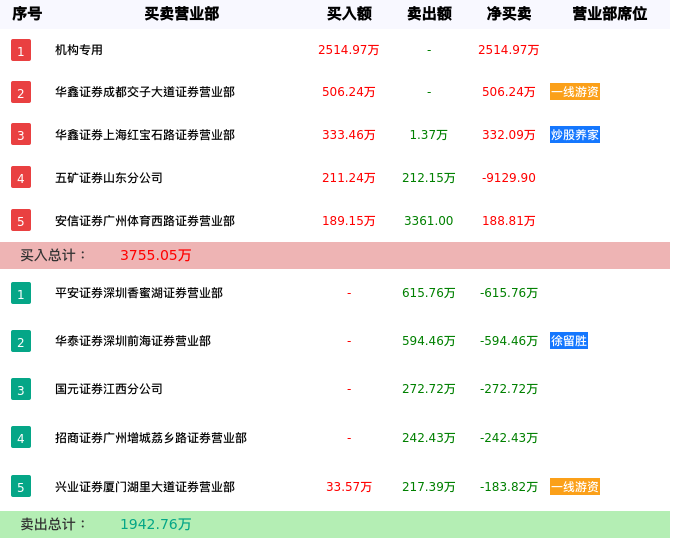Click 一线游资 tag on 华鑫证券成都 row
The image size is (676, 540).
pos(575,92)
